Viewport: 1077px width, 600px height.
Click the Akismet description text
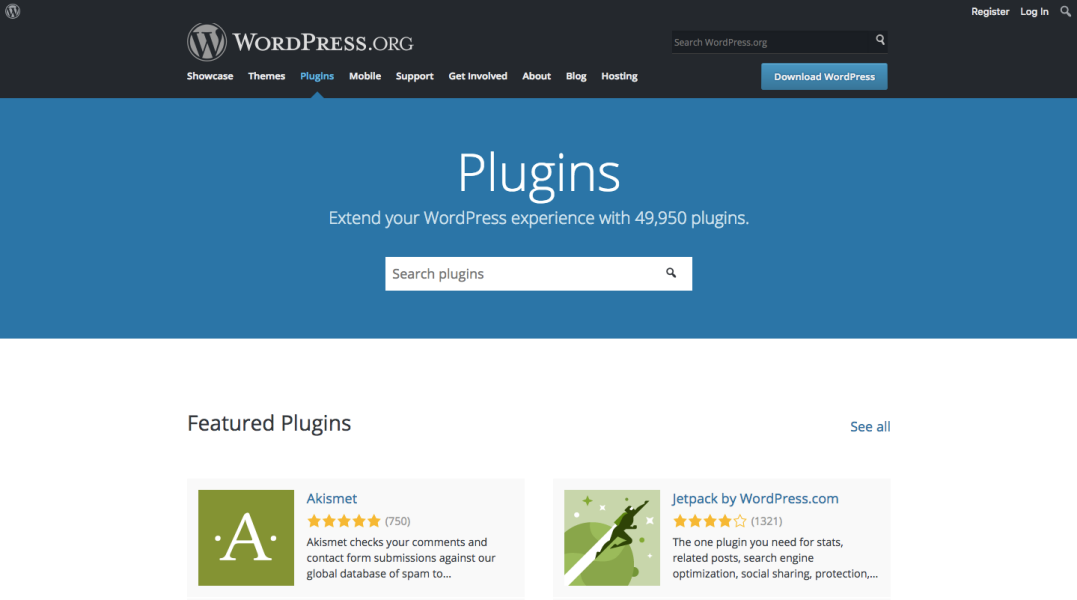pos(401,557)
